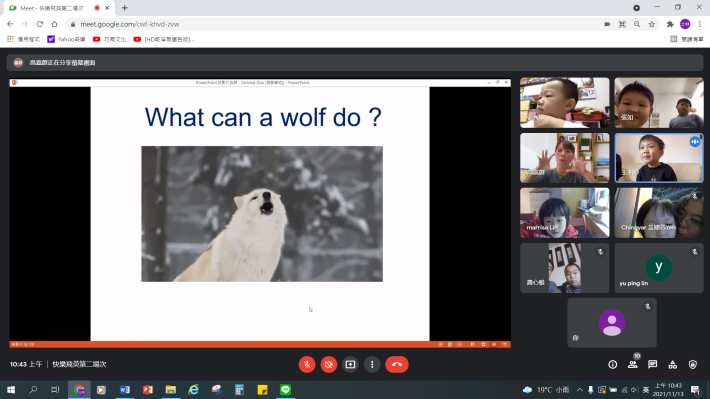The image size is (710, 399).
Task: Switch to Word from the taskbar
Action: pos(125,389)
